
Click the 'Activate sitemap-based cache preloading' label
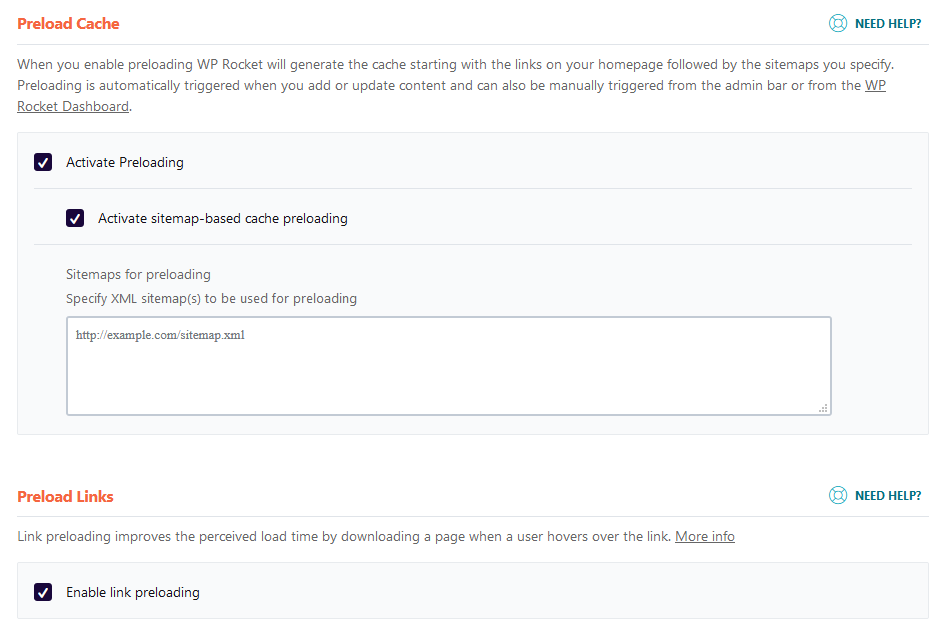tap(222, 218)
